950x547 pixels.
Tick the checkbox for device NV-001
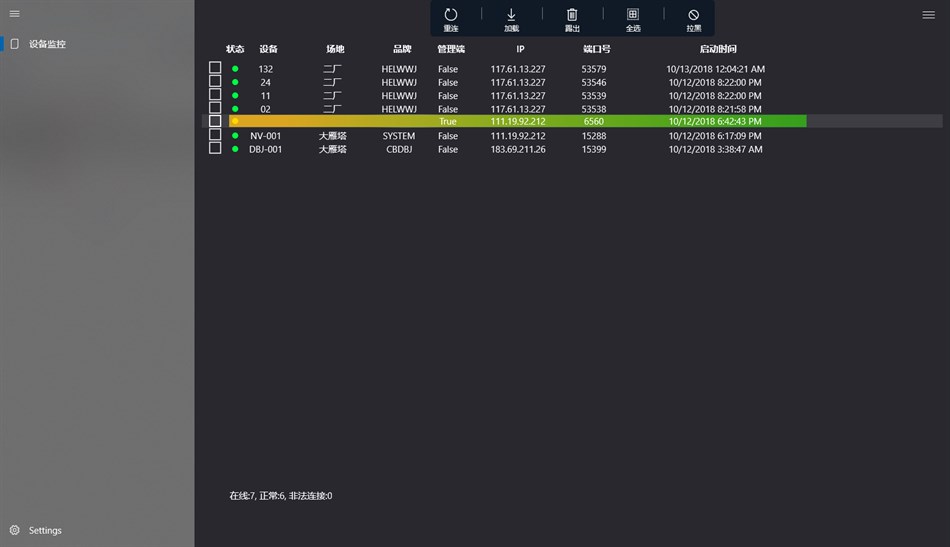click(215, 134)
